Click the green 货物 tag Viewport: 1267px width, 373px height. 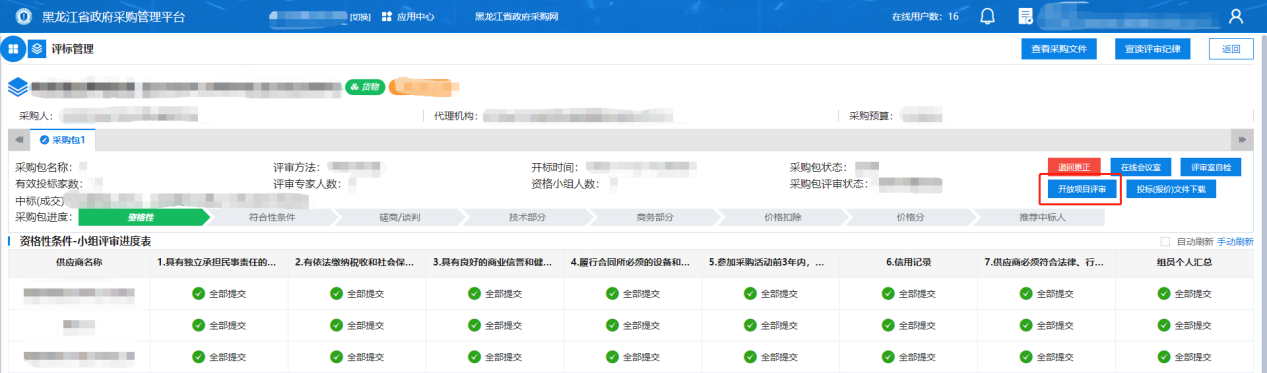click(364, 87)
